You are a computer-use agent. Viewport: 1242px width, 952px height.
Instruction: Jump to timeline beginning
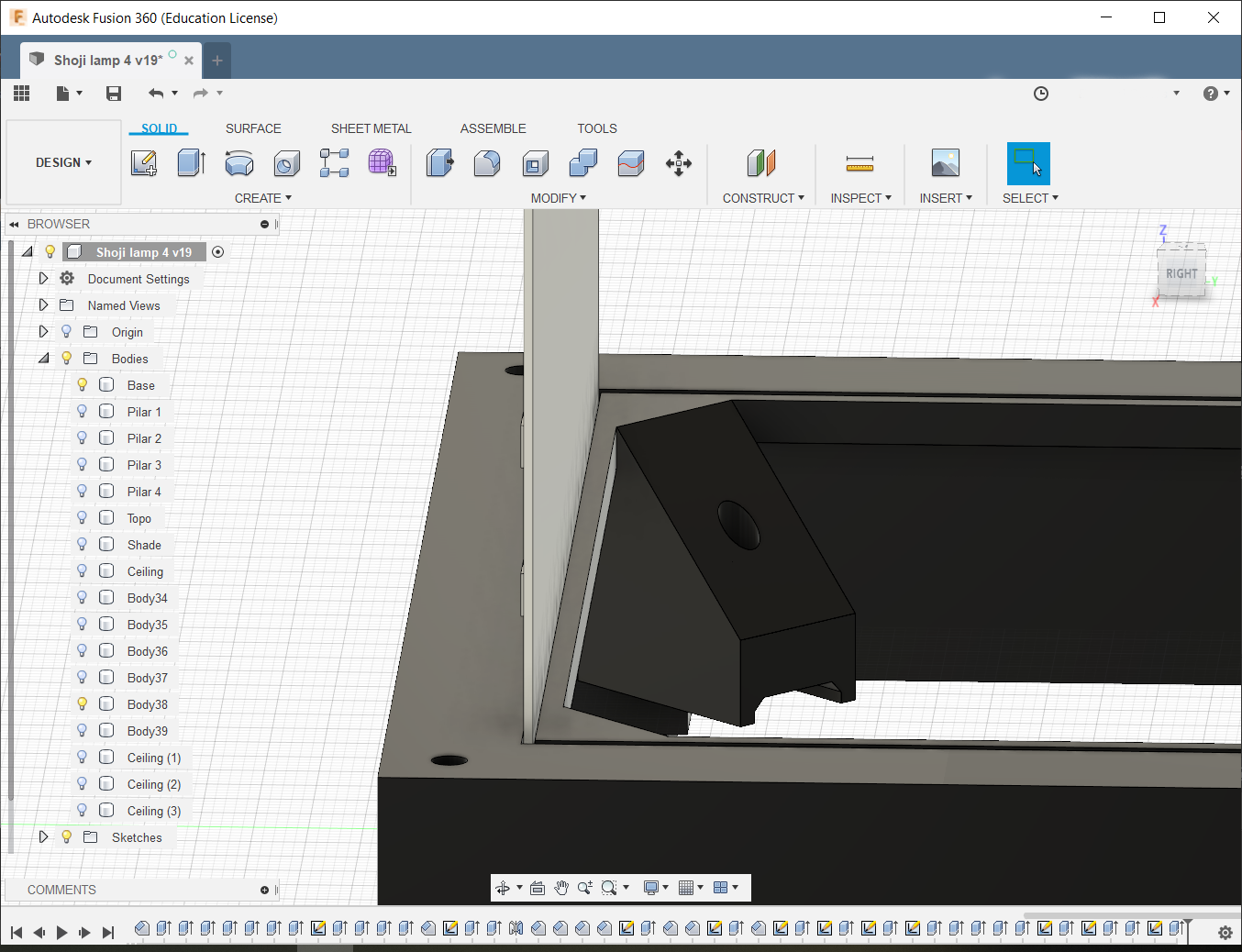tap(17, 933)
